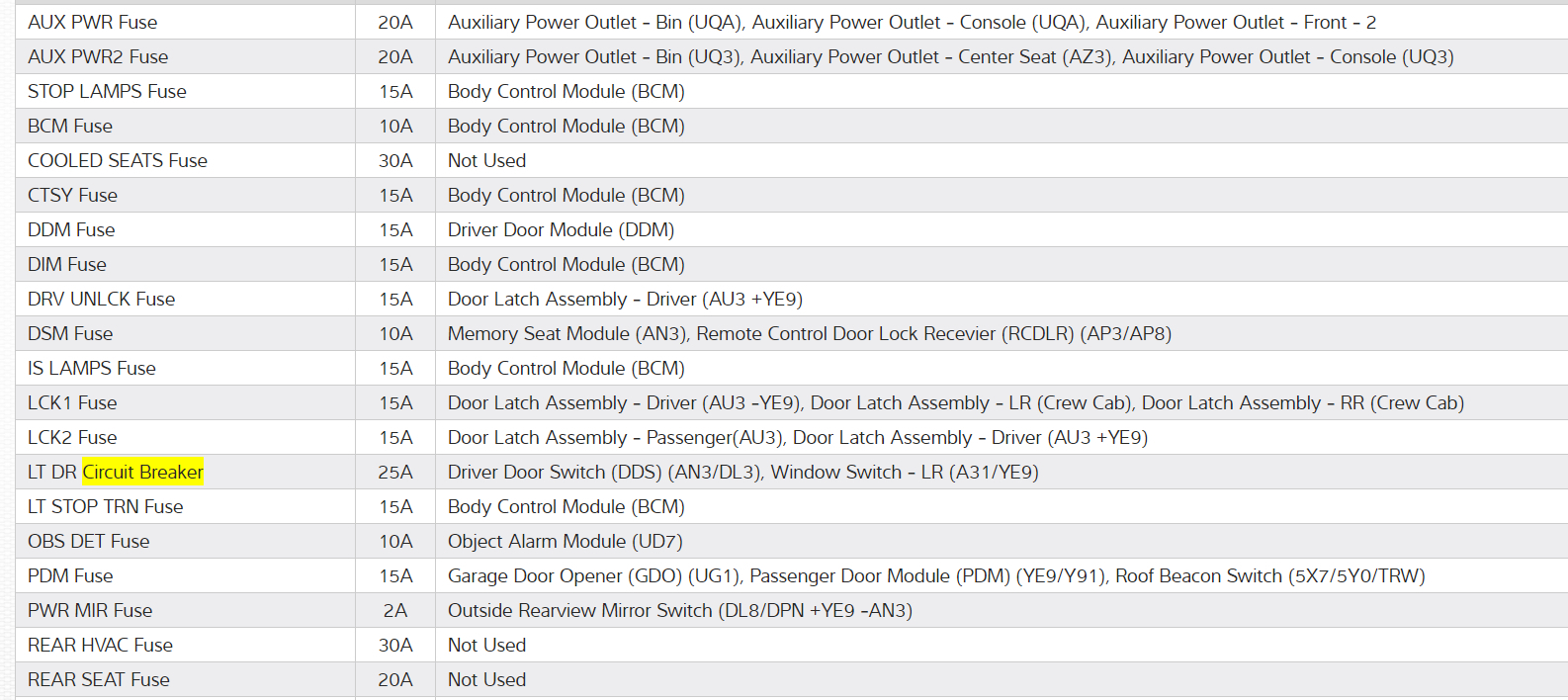The height and width of the screenshot is (700, 1568).
Task: Click the LT STOP TRN Fuse name
Action: tap(106, 506)
